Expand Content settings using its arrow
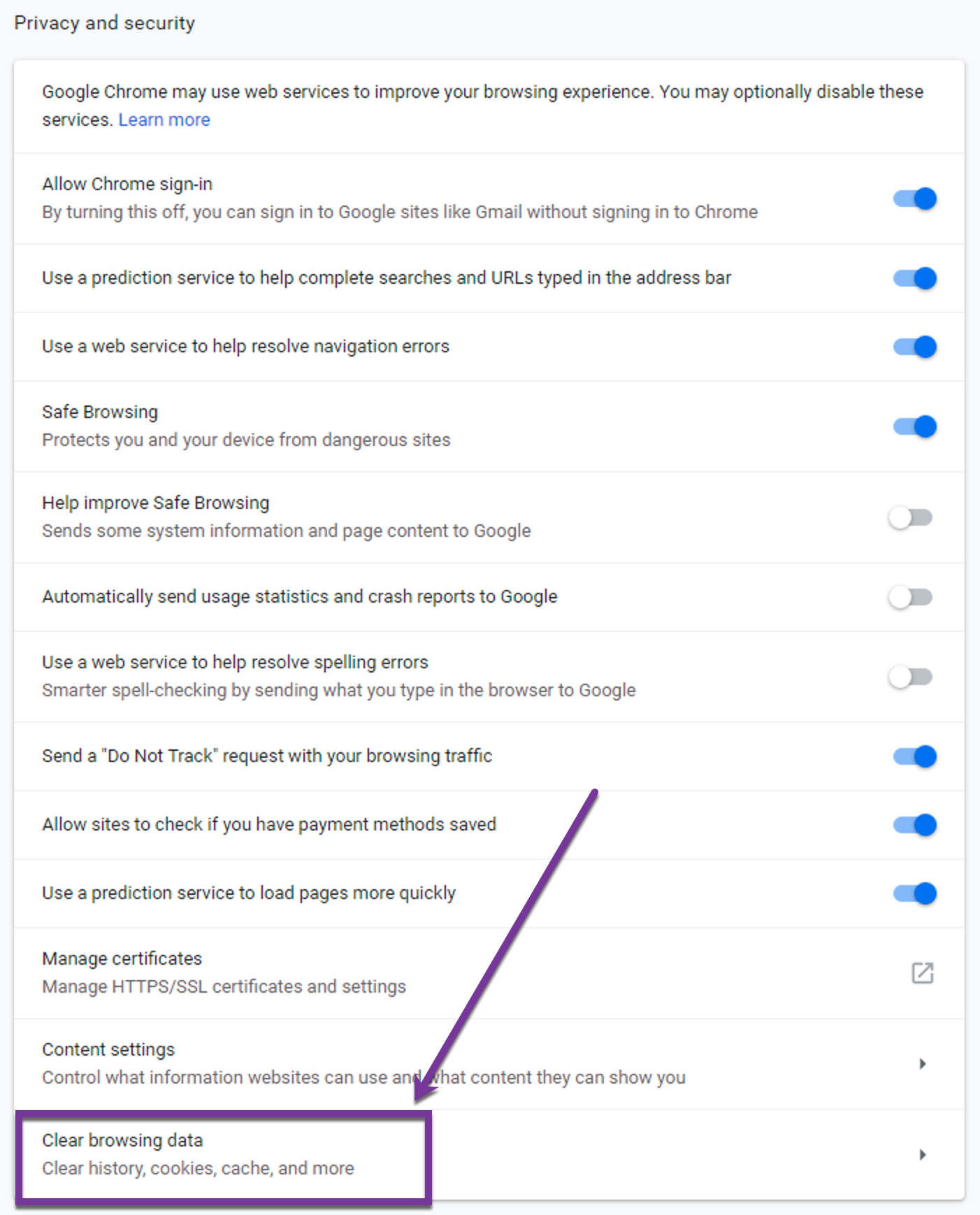The image size is (980, 1215). point(922,1063)
